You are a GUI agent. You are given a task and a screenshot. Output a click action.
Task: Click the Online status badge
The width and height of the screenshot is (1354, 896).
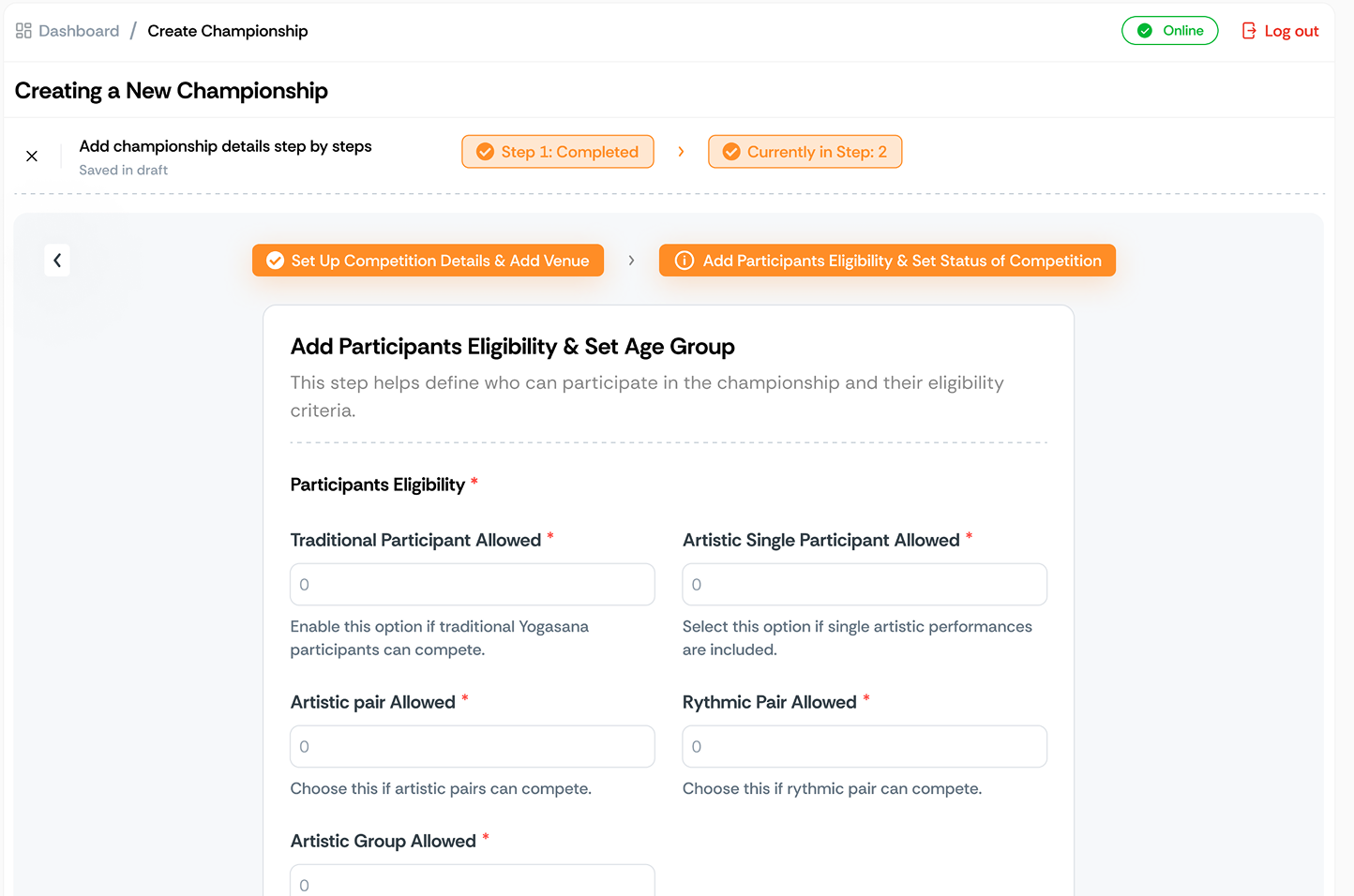pyautogui.click(x=1181, y=31)
